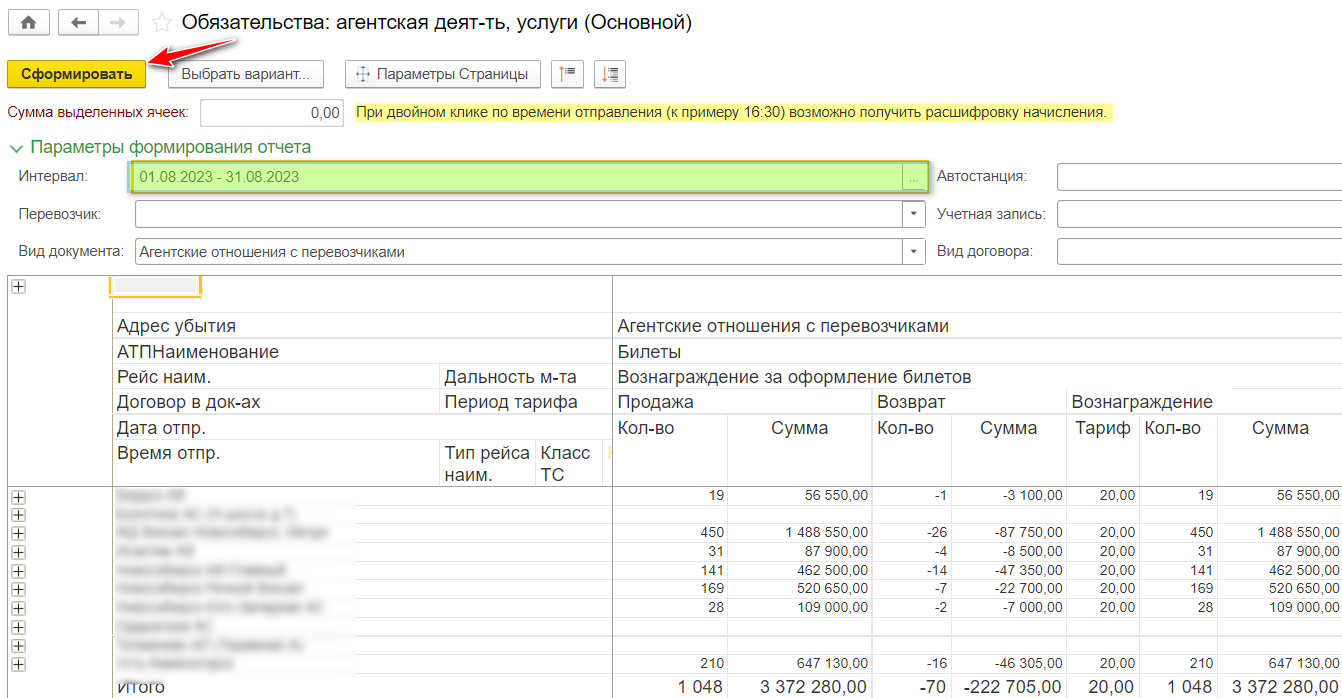The image size is (1342, 698).
Task: Open Выбрать вариант... dialog
Action: [245, 74]
